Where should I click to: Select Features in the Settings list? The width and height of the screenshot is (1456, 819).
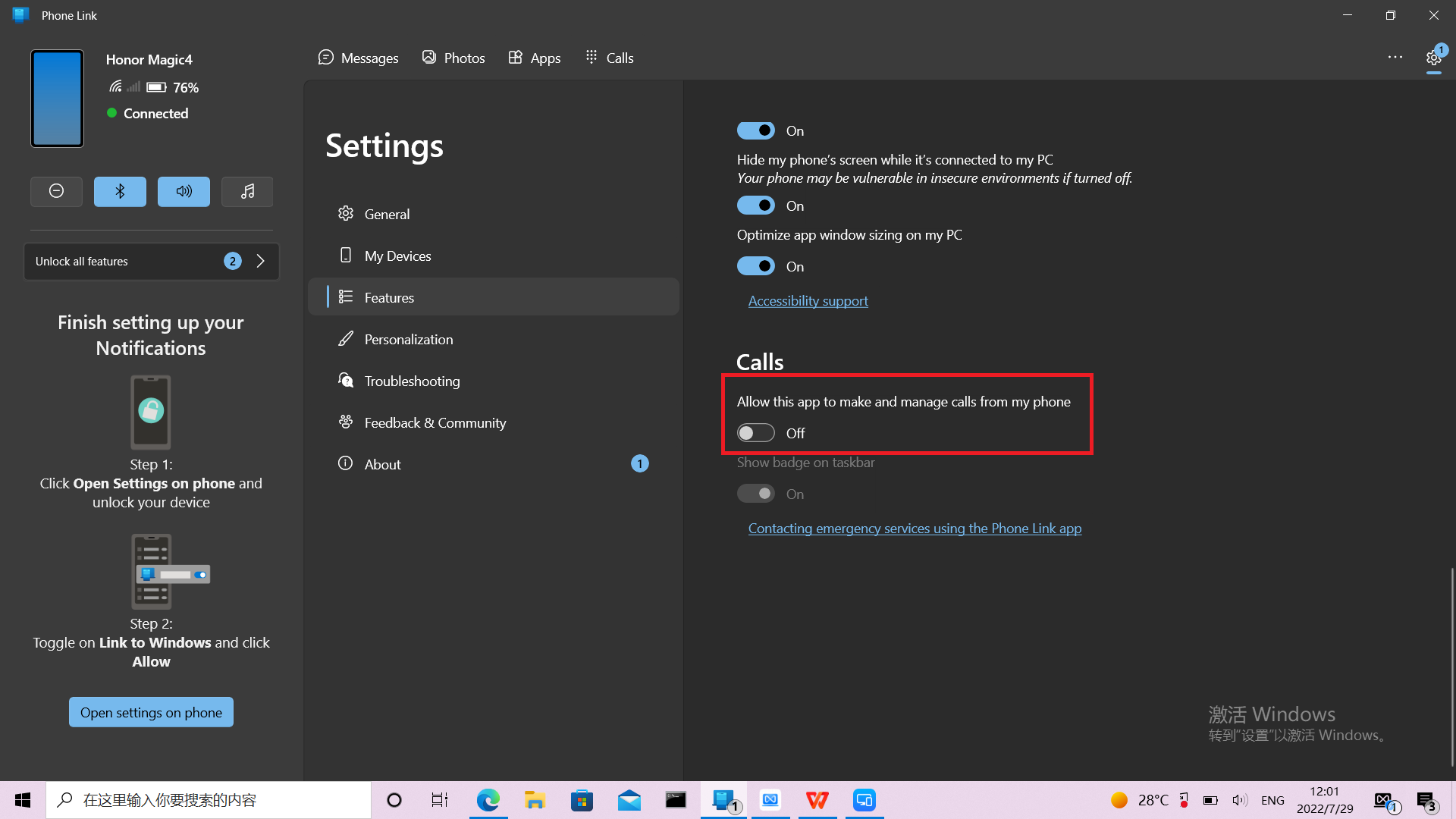pyautogui.click(x=494, y=297)
